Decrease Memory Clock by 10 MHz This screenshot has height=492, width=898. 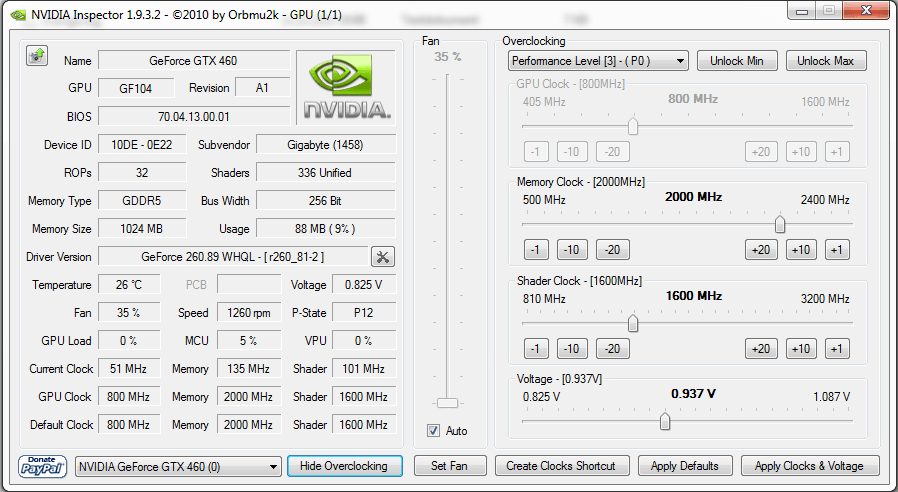coord(572,250)
